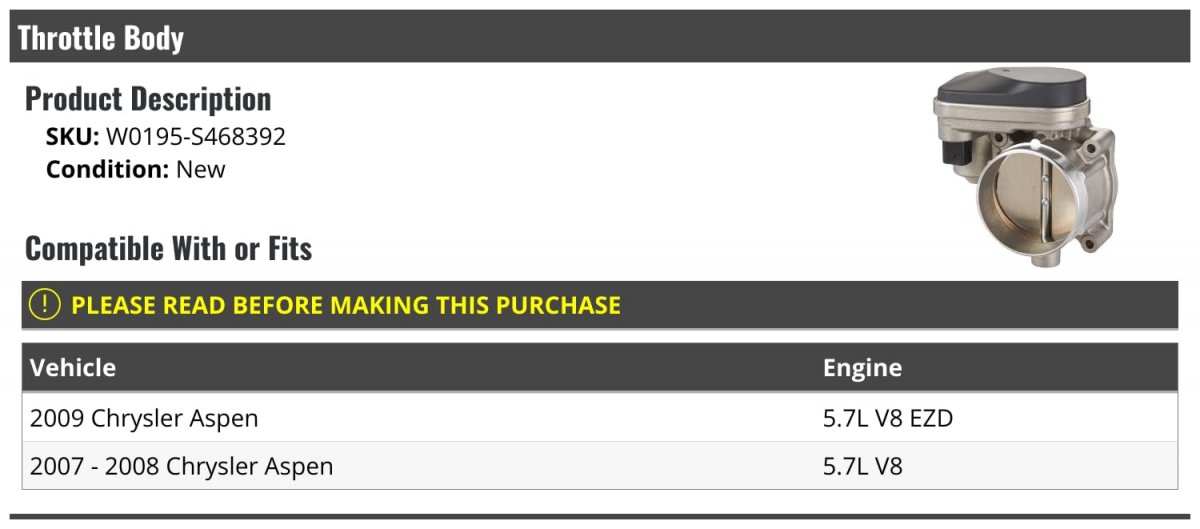Click the Throttle Body title text

click(x=101, y=38)
